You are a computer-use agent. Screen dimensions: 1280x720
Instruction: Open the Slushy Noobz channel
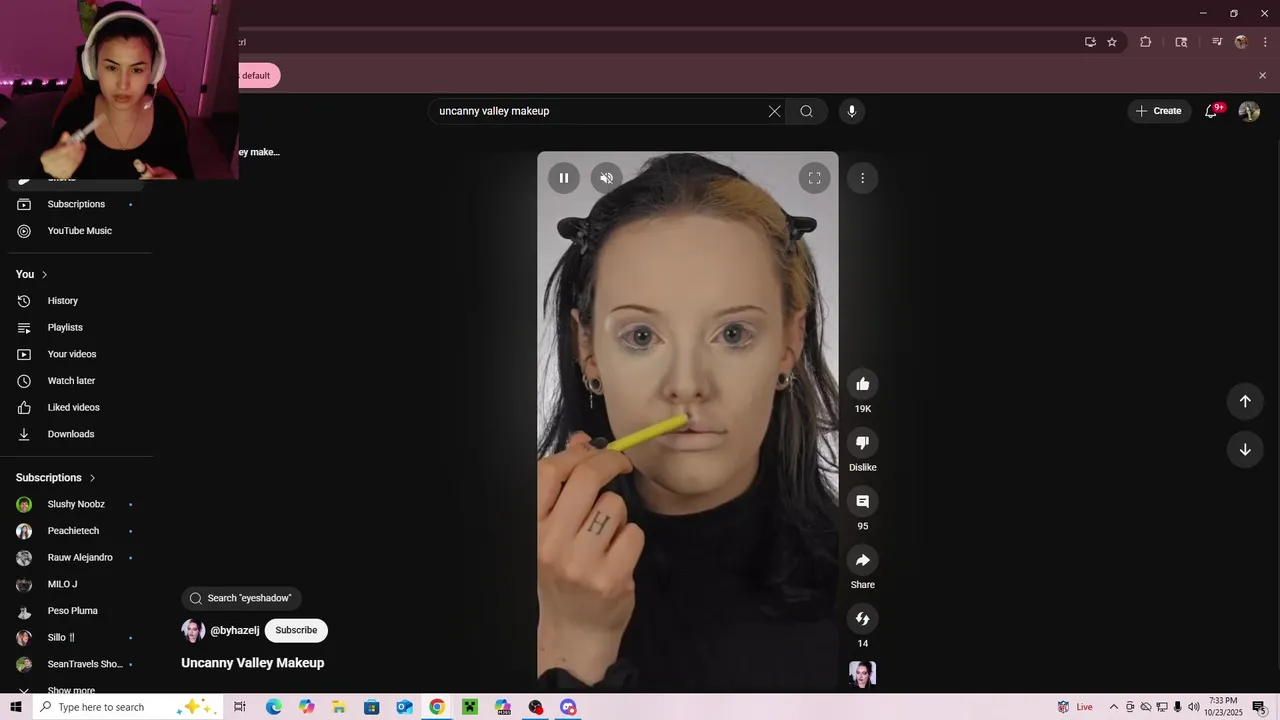click(76, 504)
